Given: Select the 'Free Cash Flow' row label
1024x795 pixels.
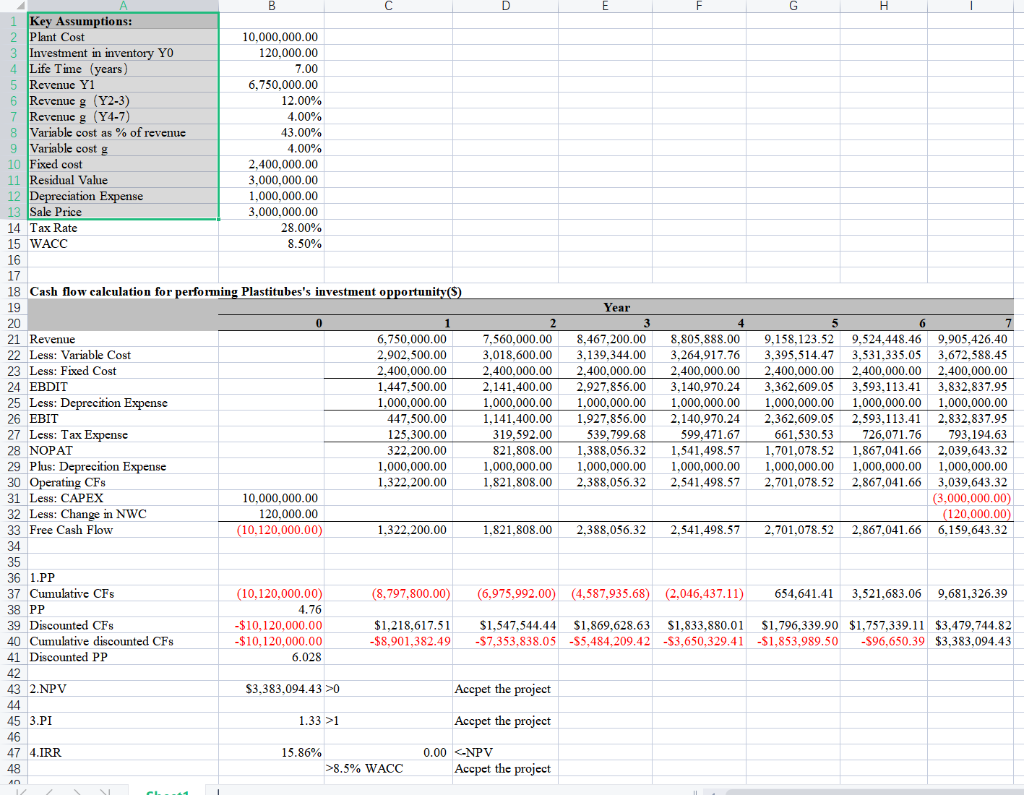Looking at the screenshot, I should coord(123,530).
